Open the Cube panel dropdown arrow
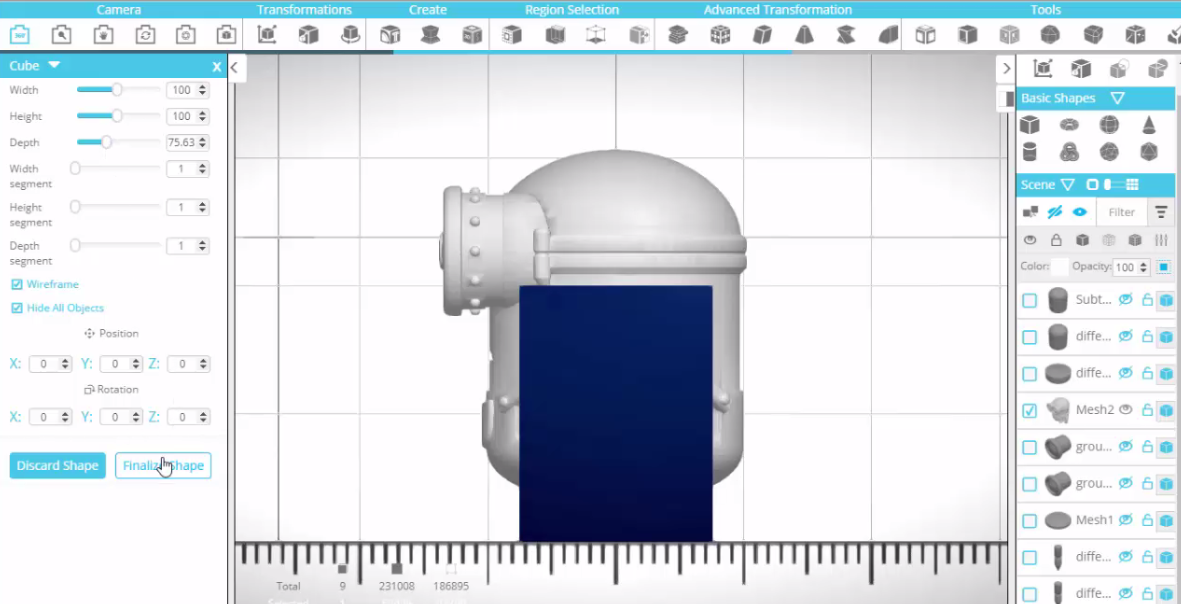 53,66
